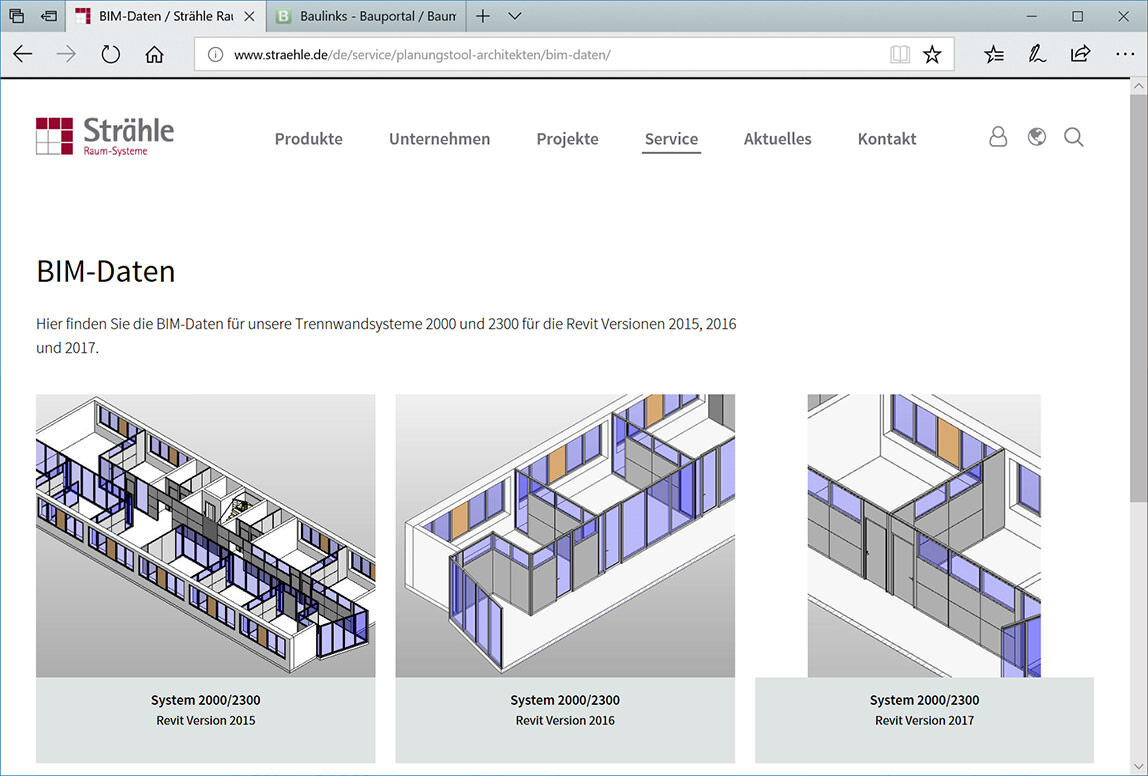Open reading view from address bar

point(900,54)
